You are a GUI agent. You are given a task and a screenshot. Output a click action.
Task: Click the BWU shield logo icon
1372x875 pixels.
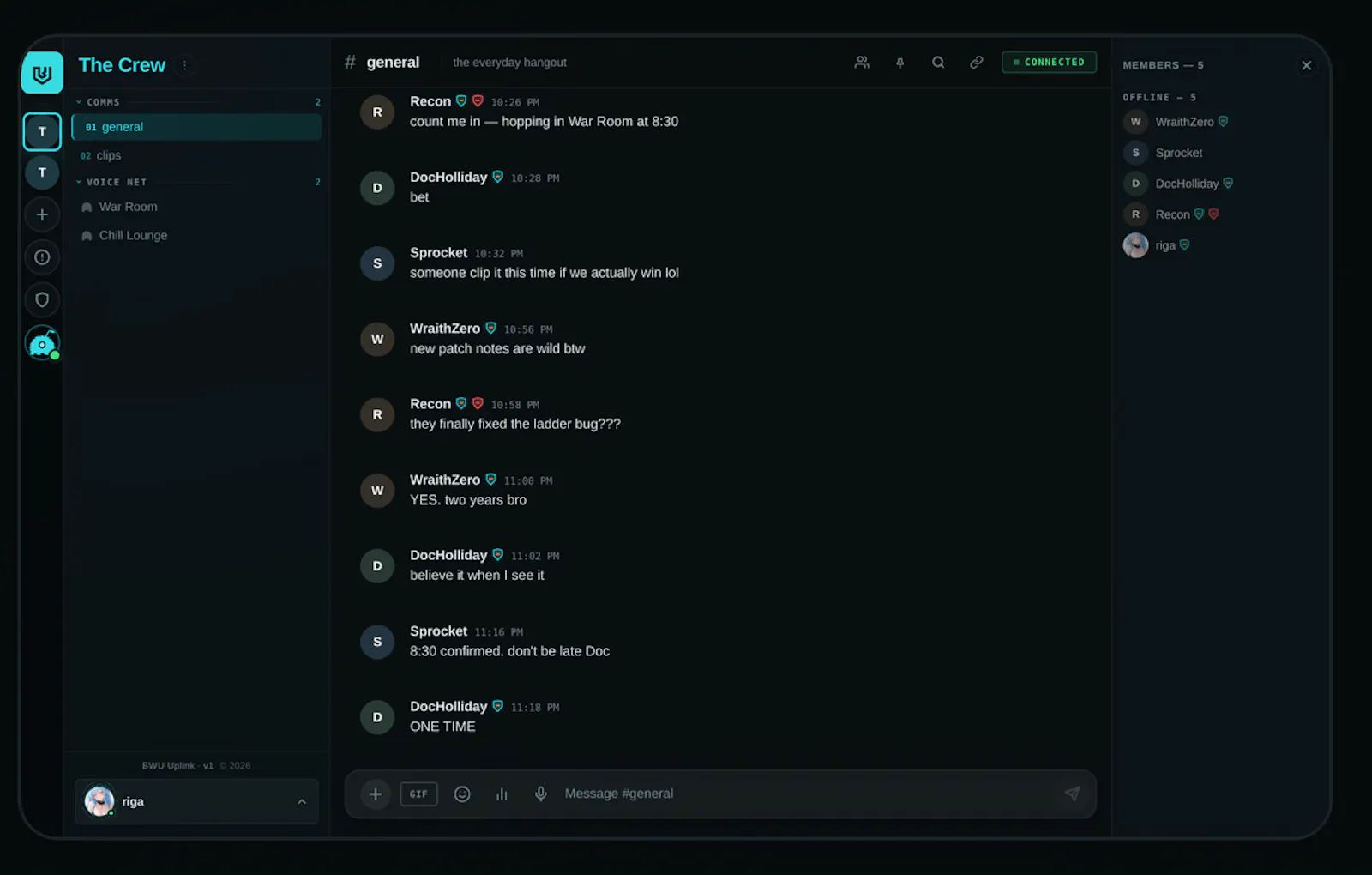point(42,73)
